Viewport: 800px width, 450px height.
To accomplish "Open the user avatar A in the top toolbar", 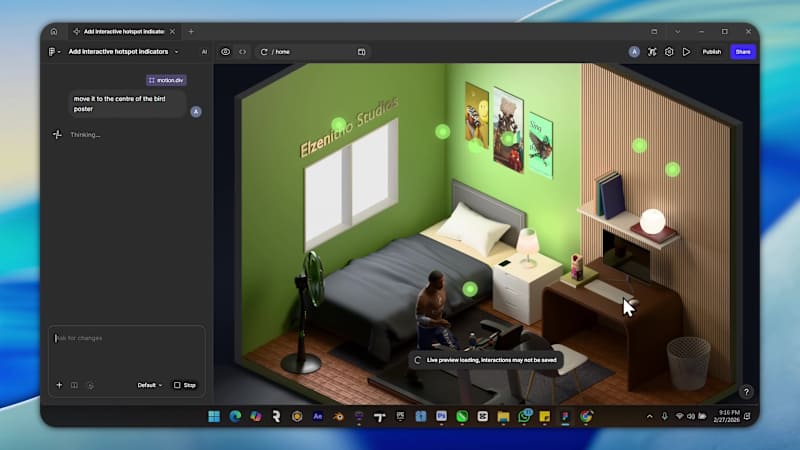I will coord(634,52).
